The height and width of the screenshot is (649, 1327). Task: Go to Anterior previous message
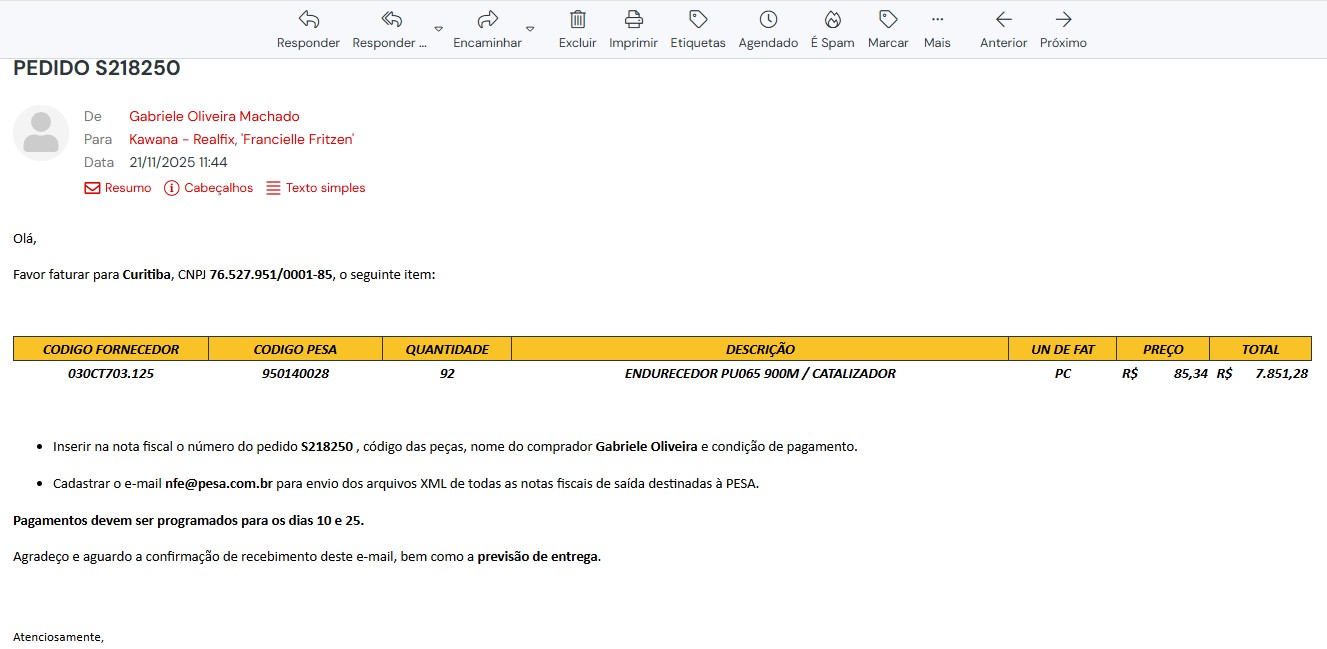click(x=1003, y=20)
